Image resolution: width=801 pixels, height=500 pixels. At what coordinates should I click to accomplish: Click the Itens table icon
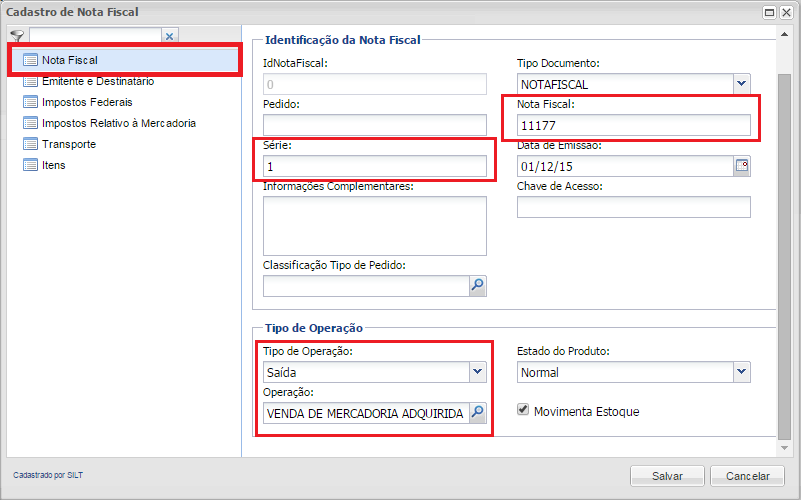coord(30,165)
